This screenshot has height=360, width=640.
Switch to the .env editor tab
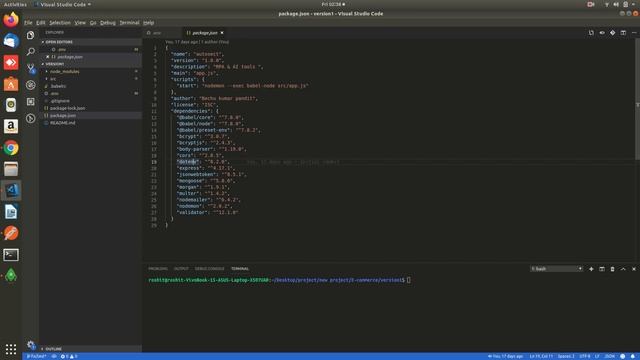point(161,33)
